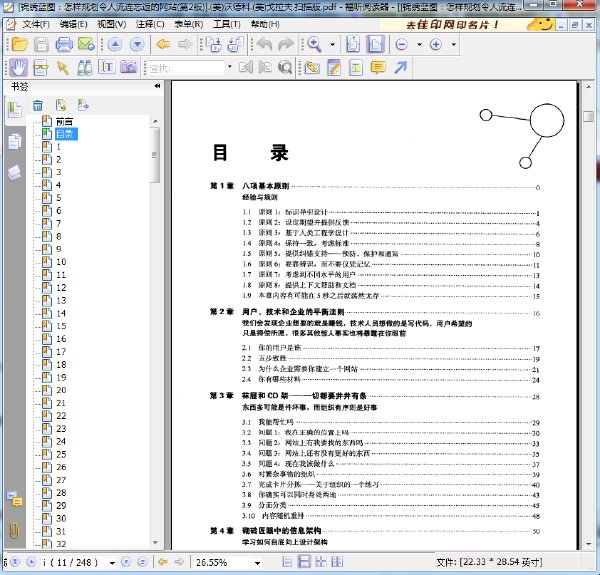Viewport: 600px width, 575px height.
Task: Select the zoom in magnifier tool
Action: tap(314, 44)
